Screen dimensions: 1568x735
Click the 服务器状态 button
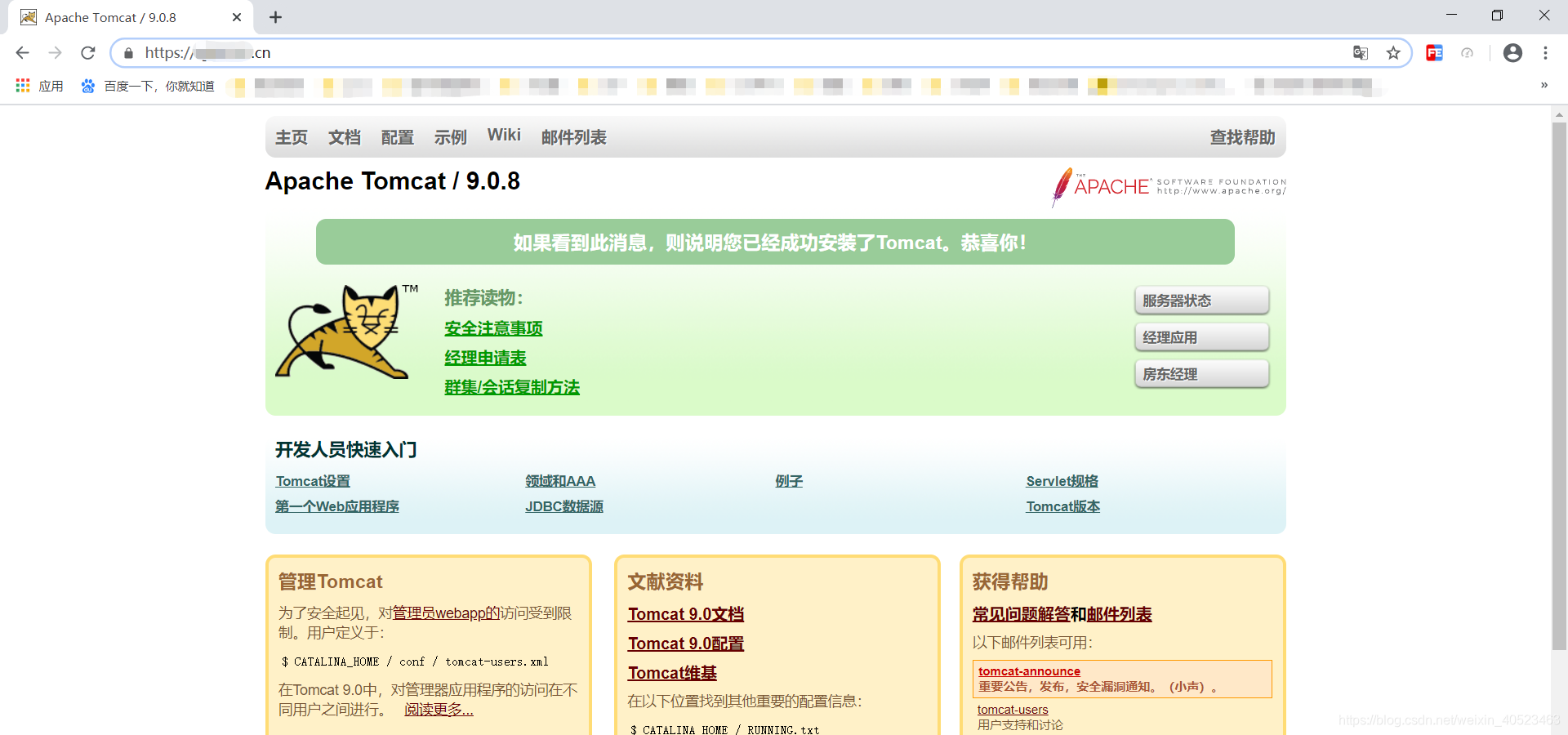[1201, 301]
